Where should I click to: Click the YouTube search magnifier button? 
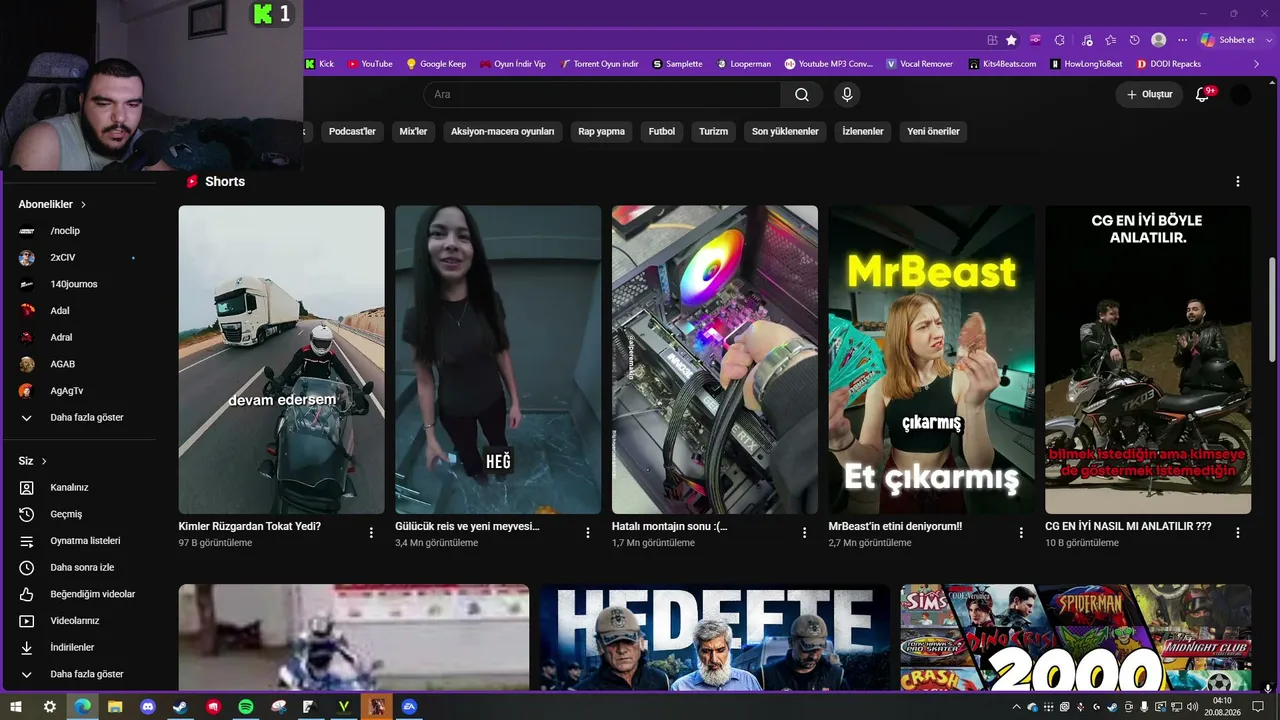(x=802, y=95)
